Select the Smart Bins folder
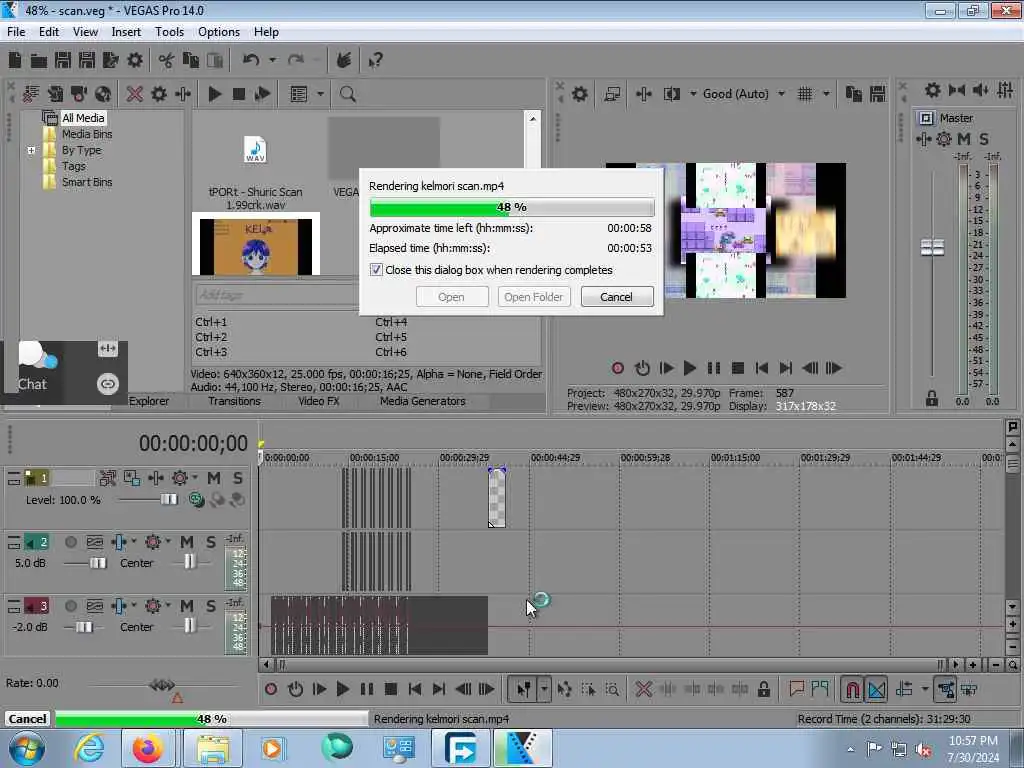 tap(87, 182)
